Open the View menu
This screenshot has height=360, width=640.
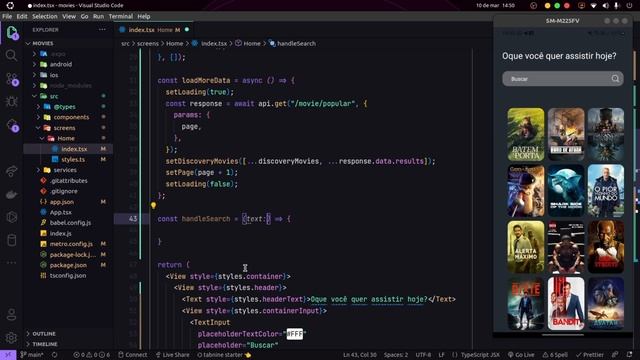click(x=69, y=16)
